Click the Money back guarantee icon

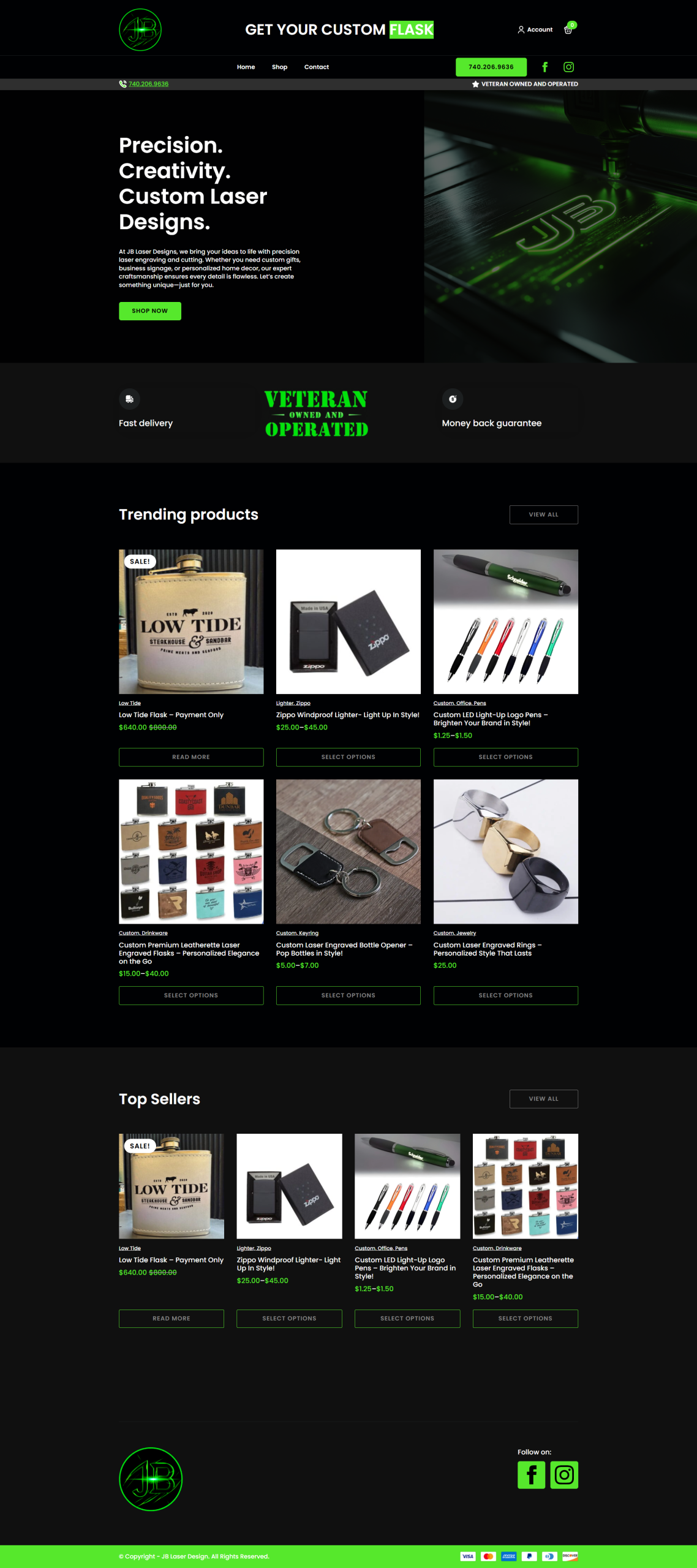453,399
